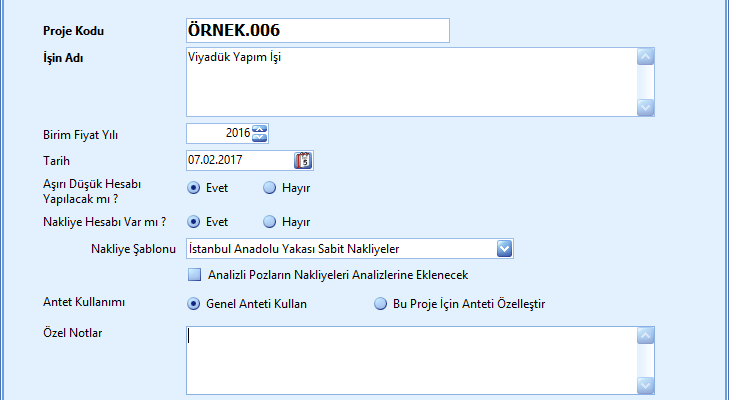Click the Proje Kodu input field
This screenshot has height=400, width=729.
coord(317,30)
